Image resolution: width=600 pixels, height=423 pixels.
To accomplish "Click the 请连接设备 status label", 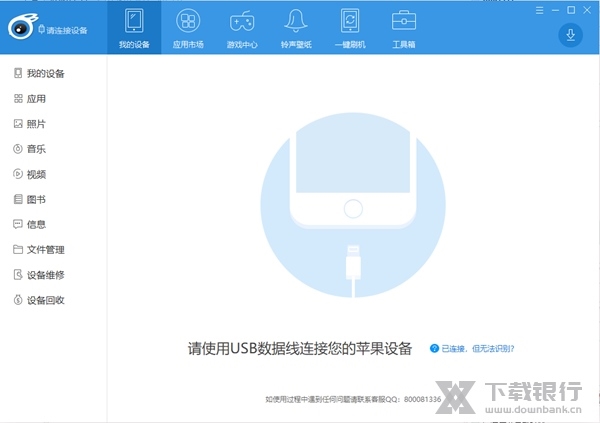I will (x=64, y=30).
